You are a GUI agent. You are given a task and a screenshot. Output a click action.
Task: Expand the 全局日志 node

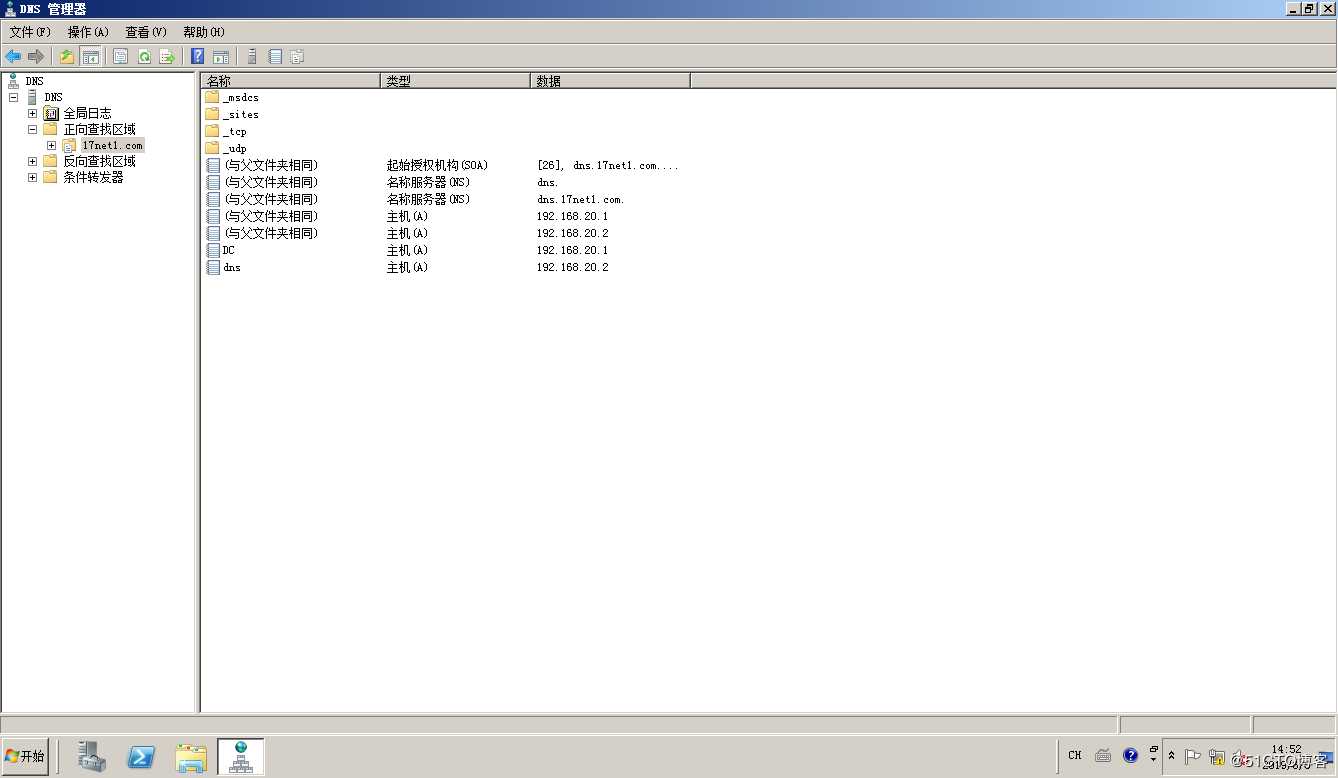tap(32, 113)
